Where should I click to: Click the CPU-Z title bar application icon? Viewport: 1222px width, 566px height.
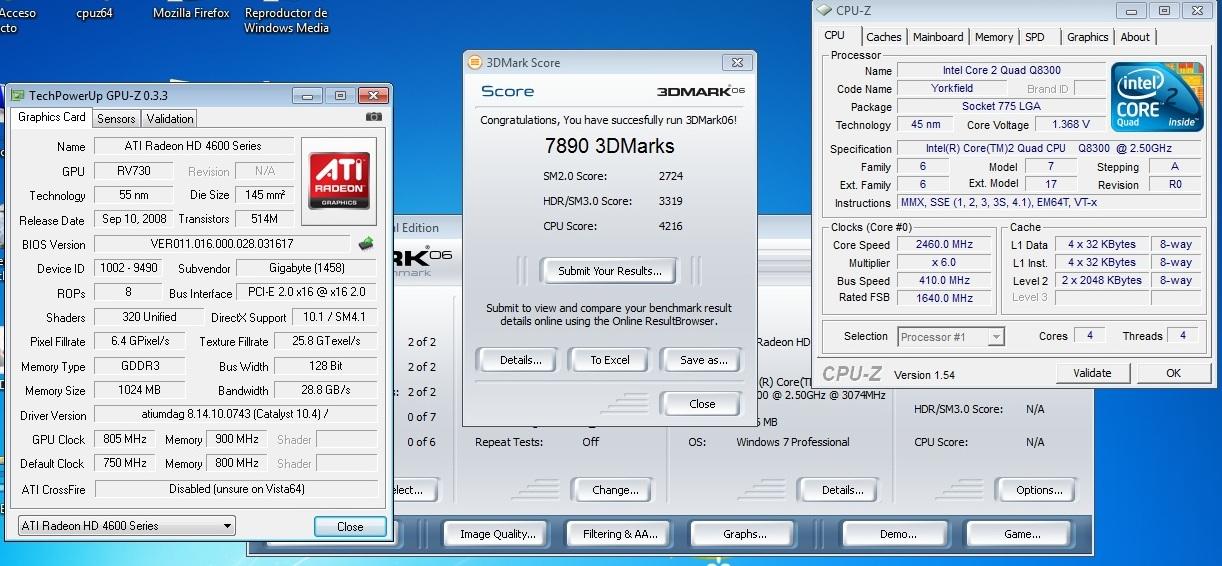pos(823,11)
